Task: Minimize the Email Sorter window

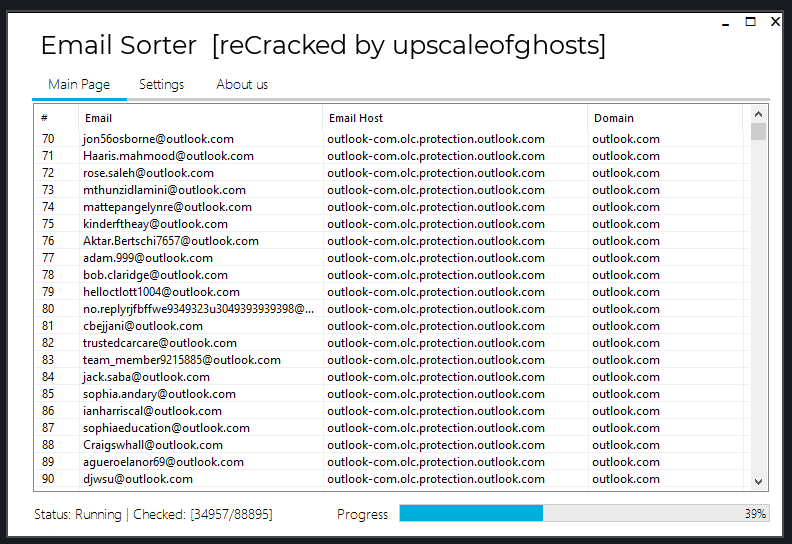Action: pos(726,21)
